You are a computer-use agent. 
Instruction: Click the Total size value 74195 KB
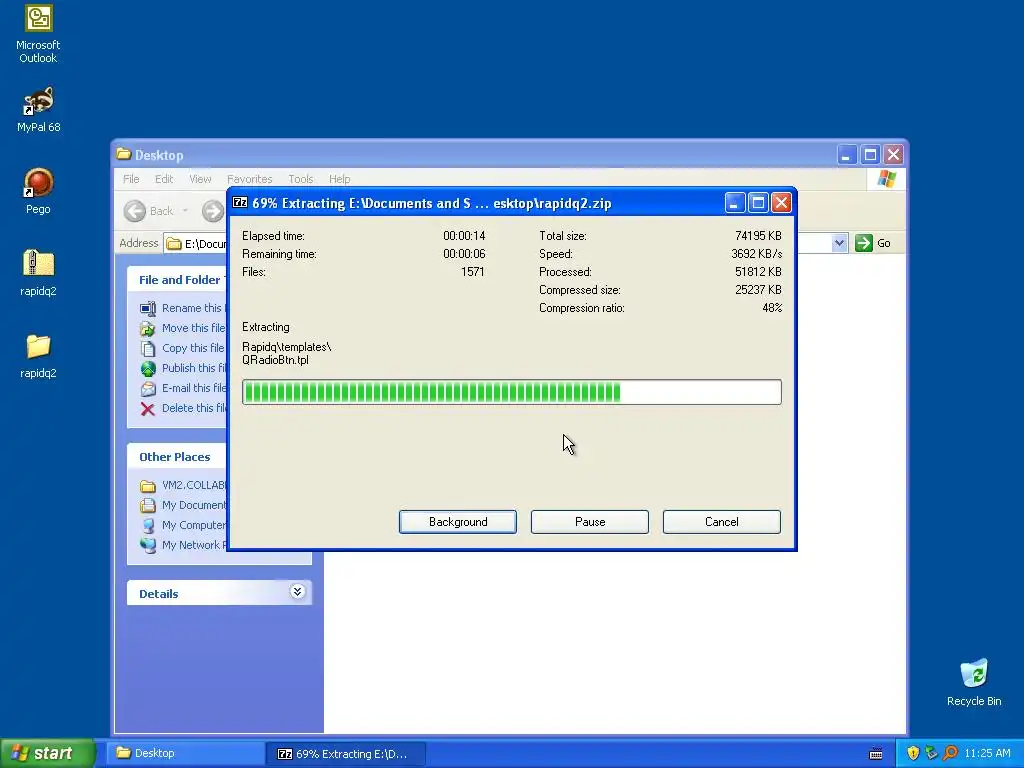click(758, 236)
